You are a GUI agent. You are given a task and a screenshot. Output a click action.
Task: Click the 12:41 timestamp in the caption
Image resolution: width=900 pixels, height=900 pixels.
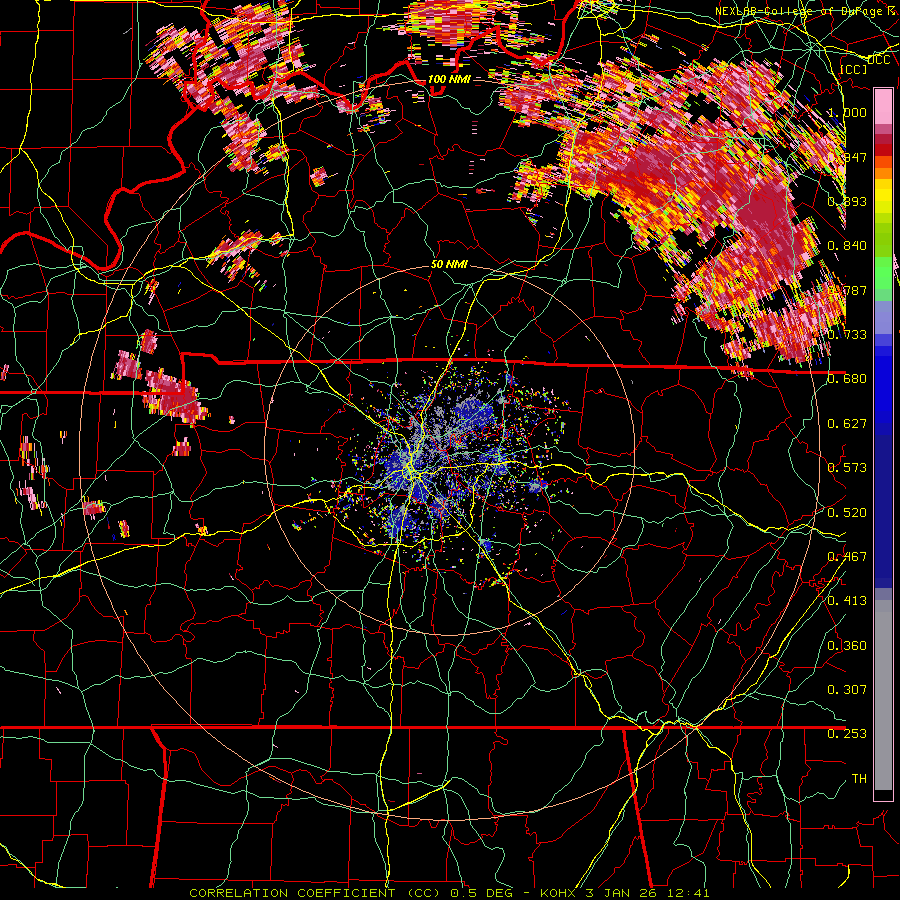coord(688,893)
